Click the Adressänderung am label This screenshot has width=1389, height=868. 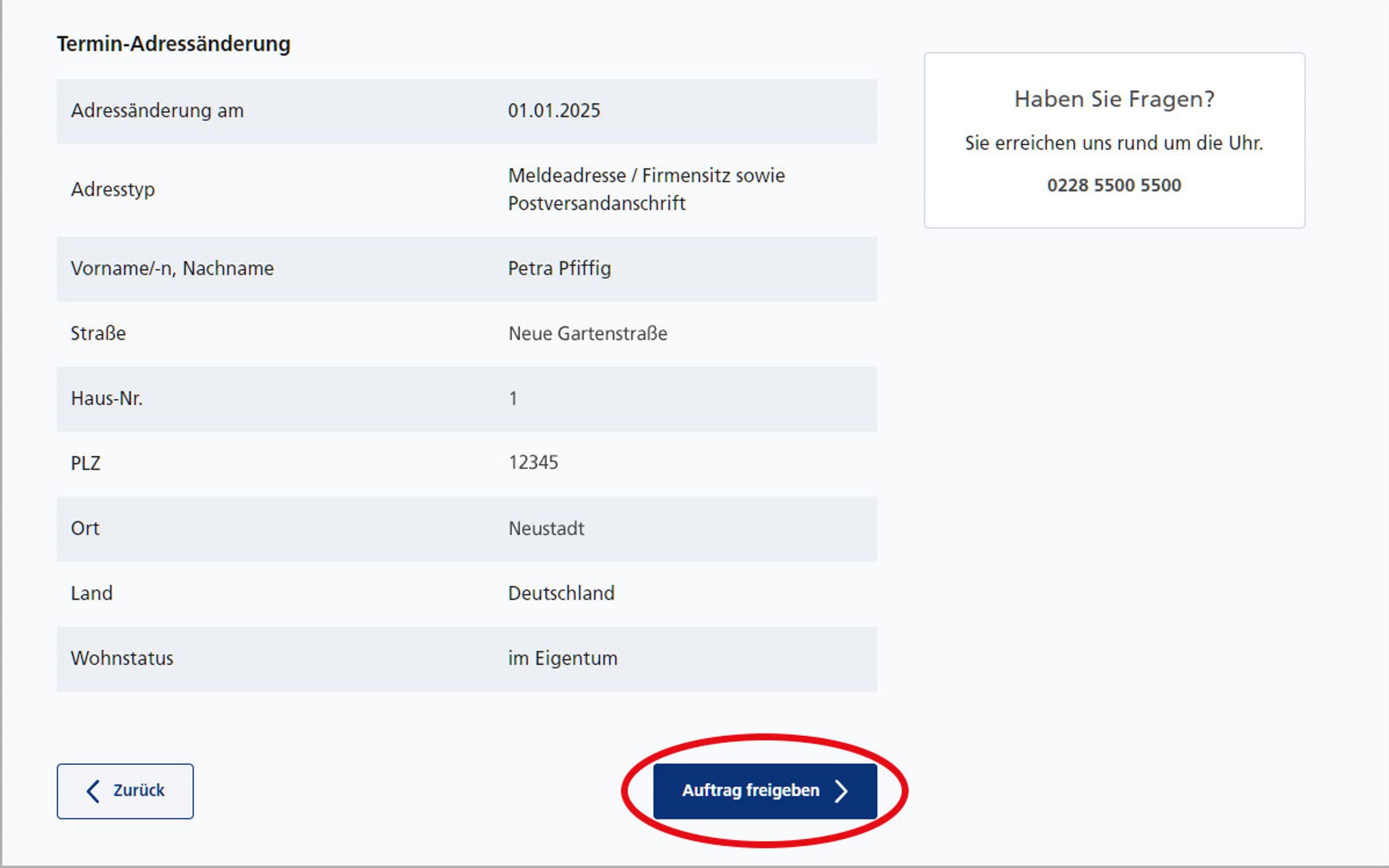[x=157, y=110]
